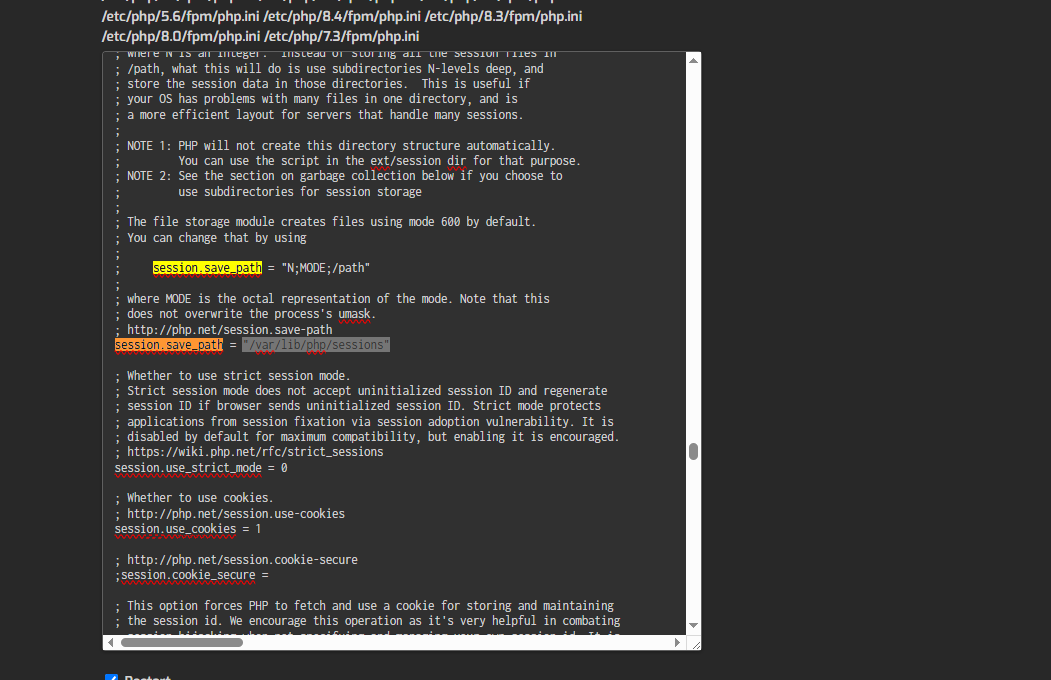The height and width of the screenshot is (680, 1051).
Task: Click the orange-highlighted session.save_path directive
Action: pos(169,345)
